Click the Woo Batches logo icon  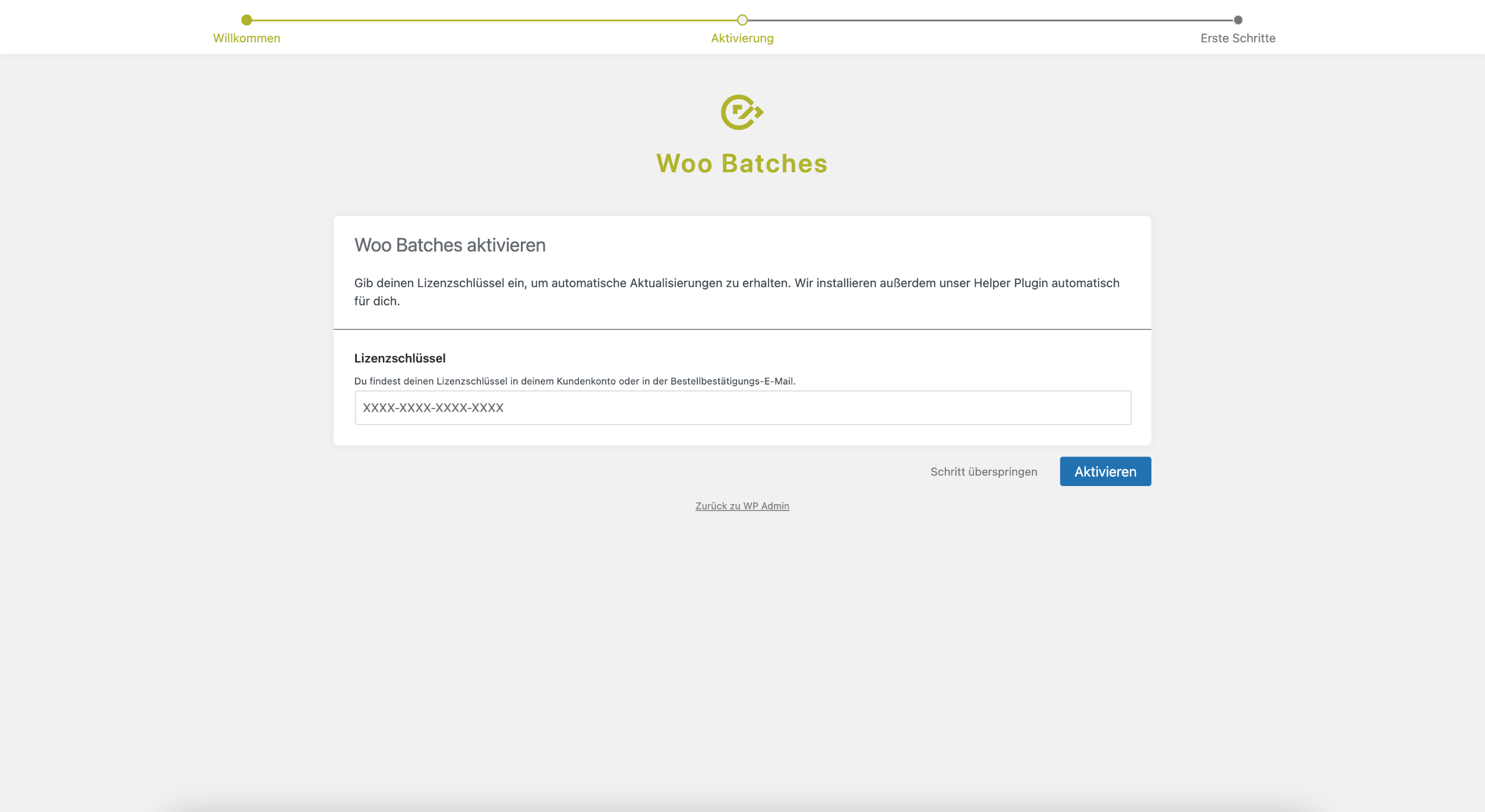pyautogui.click(x=742, y=113)
